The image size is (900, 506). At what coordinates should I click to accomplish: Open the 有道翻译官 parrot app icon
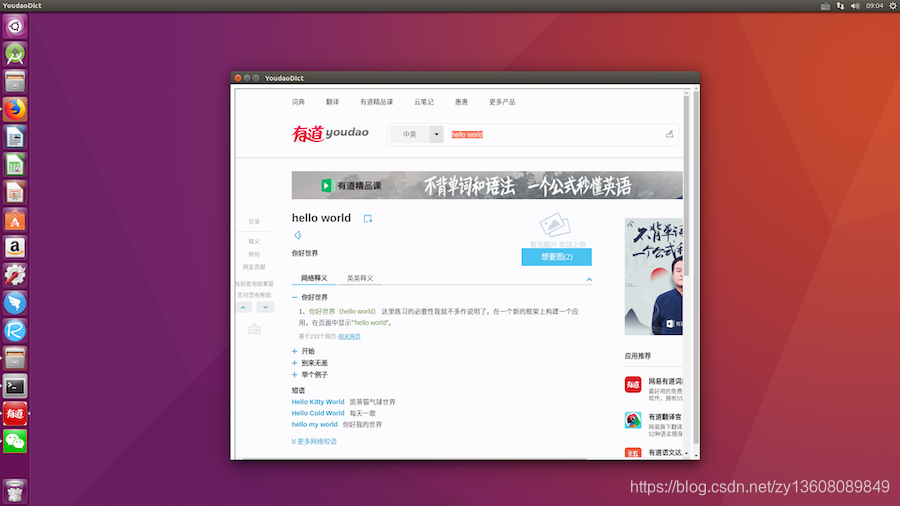pyautogui.click(x=633, y=420)
